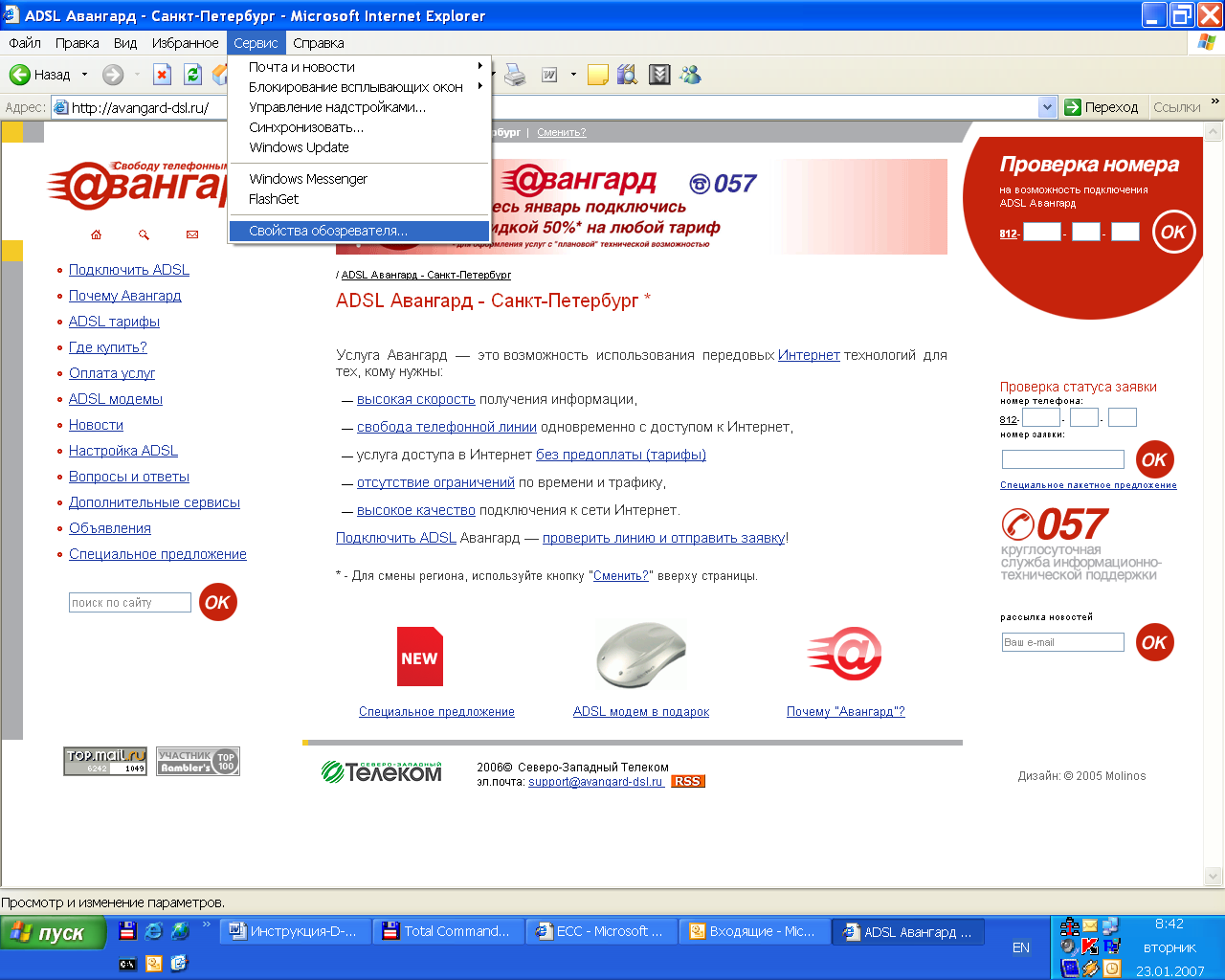Expand Почта и новости submenu
1225x980 pixels.
pyautogui.click(x=359, y=67)
